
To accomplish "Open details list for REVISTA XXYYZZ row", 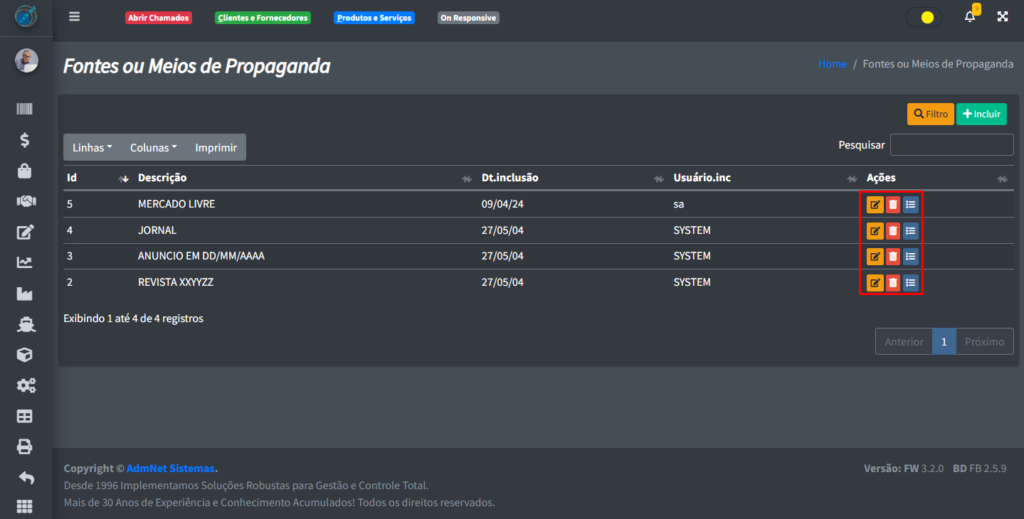I will pyautogui.click(x=910, y=283).
